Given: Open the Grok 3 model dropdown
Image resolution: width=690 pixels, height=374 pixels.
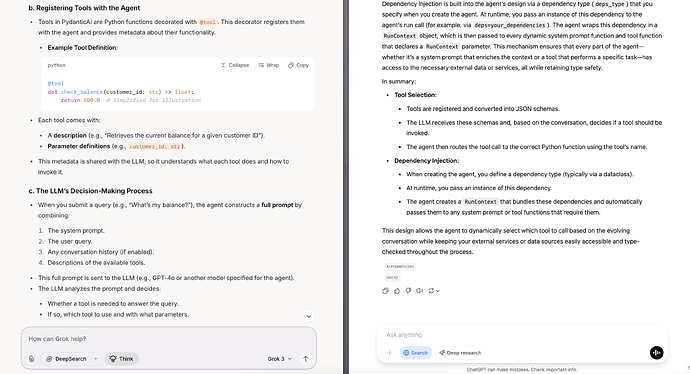Looking at the screenshot, I should click(x=280, y=359).
